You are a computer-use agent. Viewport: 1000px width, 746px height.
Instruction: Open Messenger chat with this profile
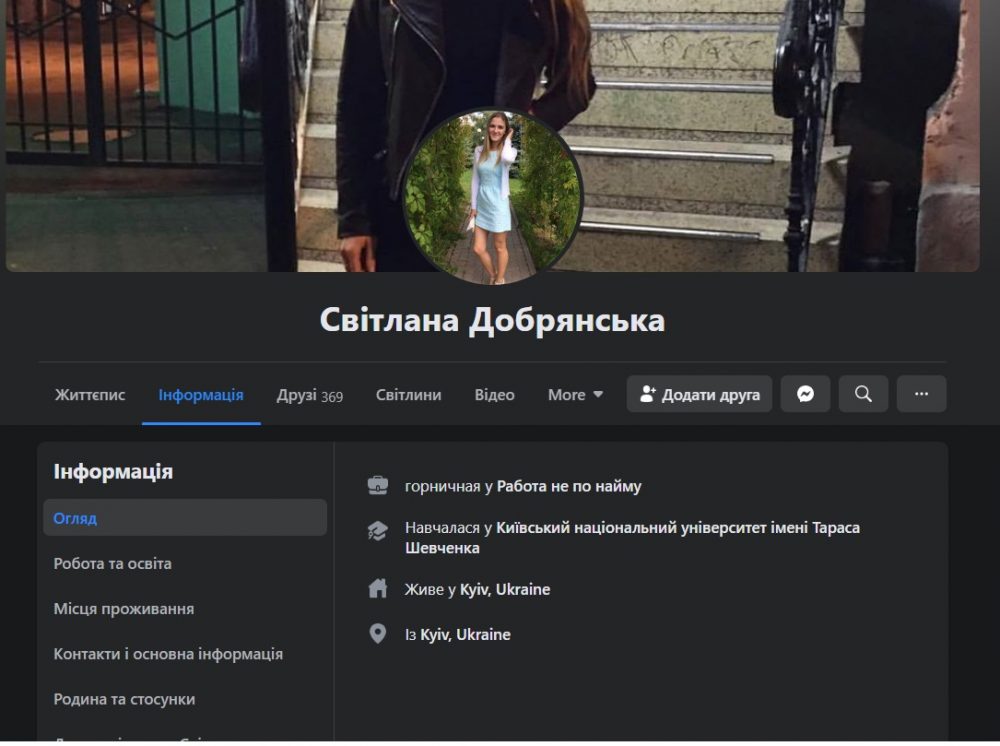(x=805, y=394)
